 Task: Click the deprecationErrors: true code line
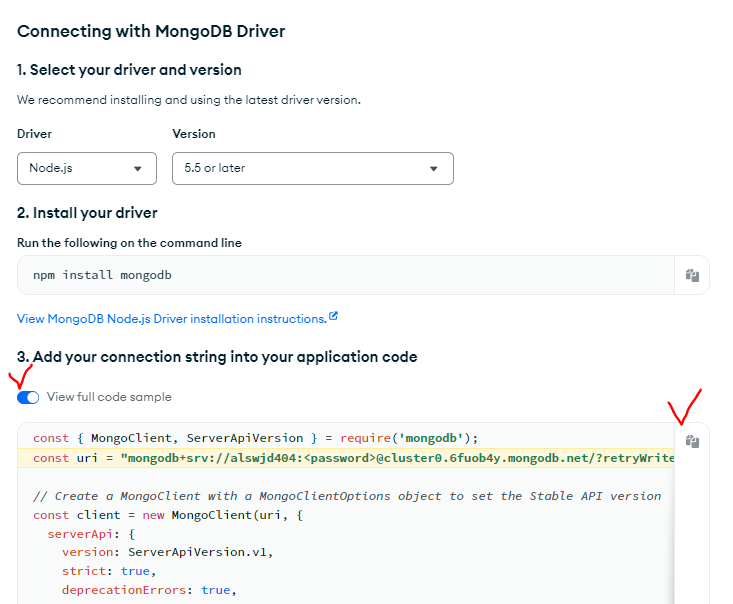click(x=149, y=590)
